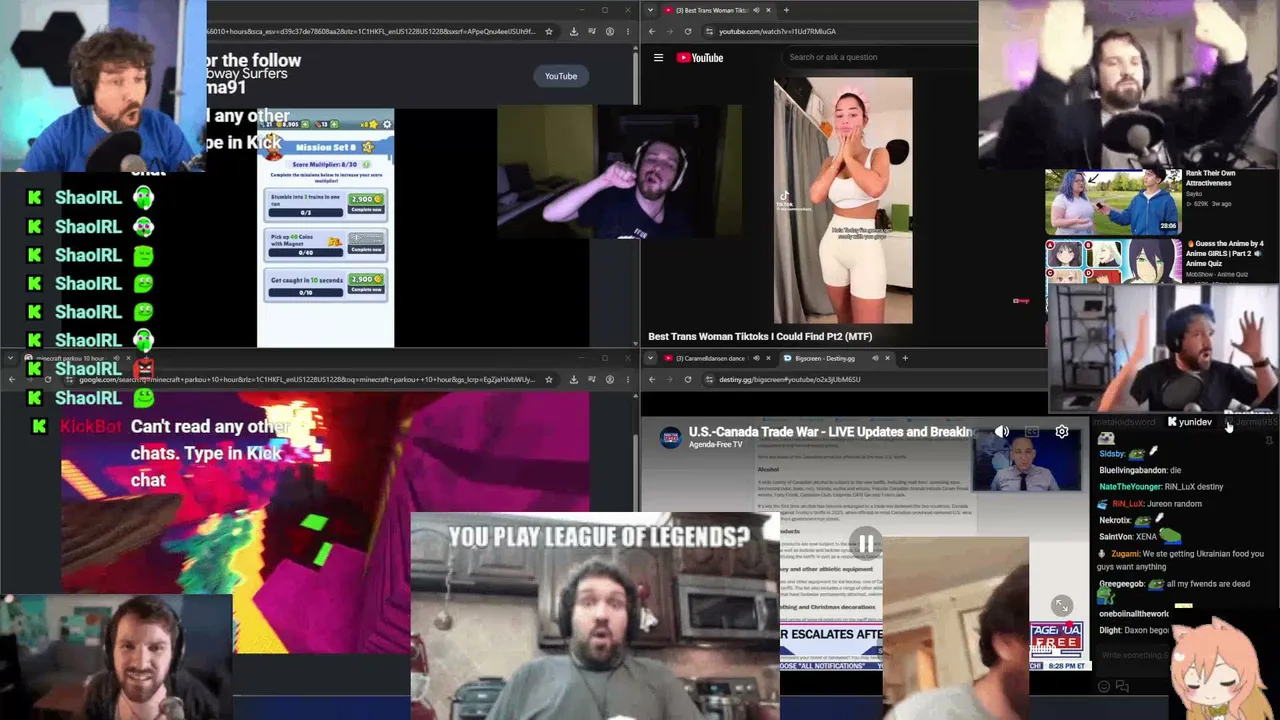The image size is (1280, 720).
Task: Open the chat bubbles icon below chat input
Action: [1122, 687]
